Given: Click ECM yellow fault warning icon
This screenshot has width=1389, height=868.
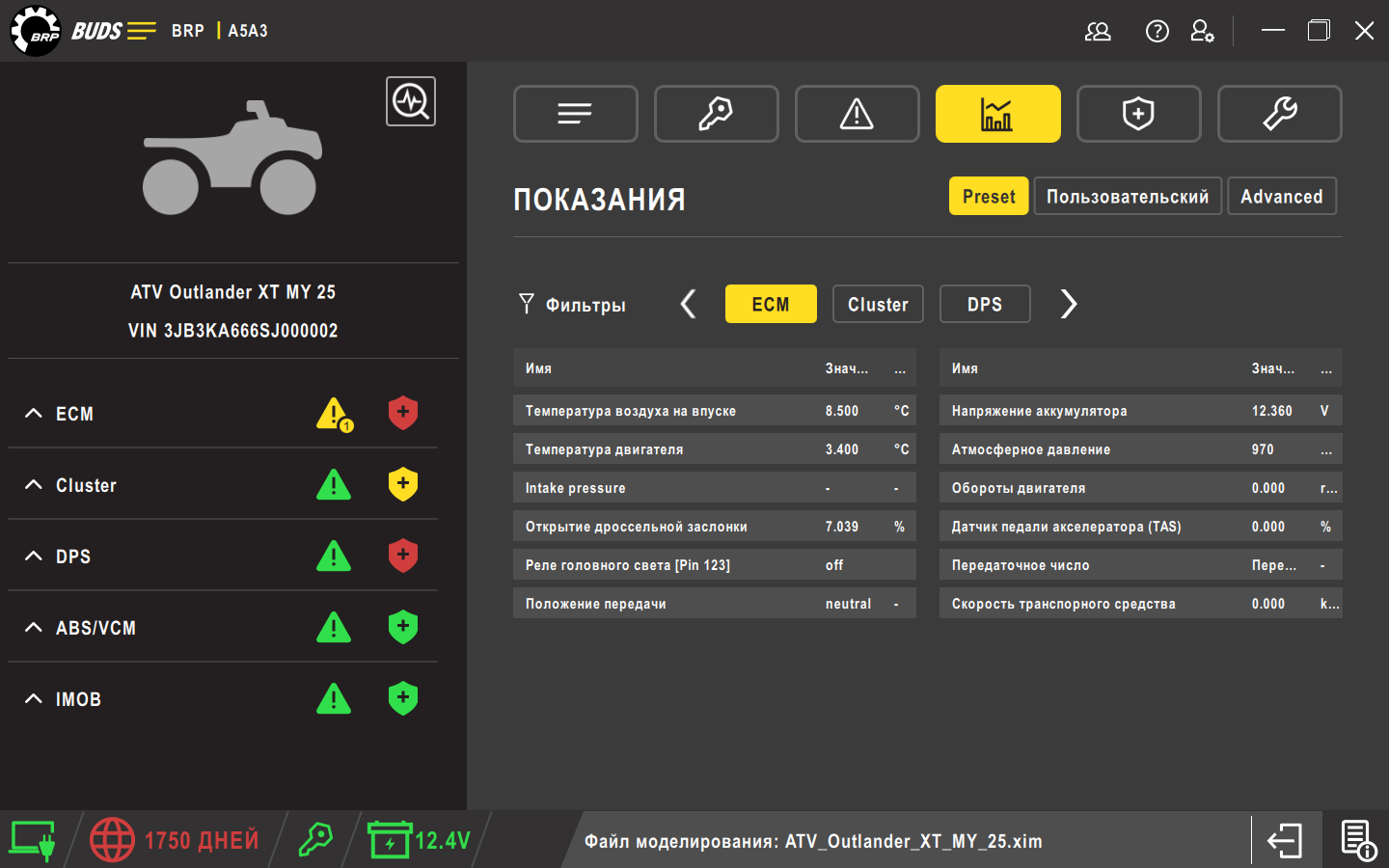Looking at the screenshot, I should (335, 414).
